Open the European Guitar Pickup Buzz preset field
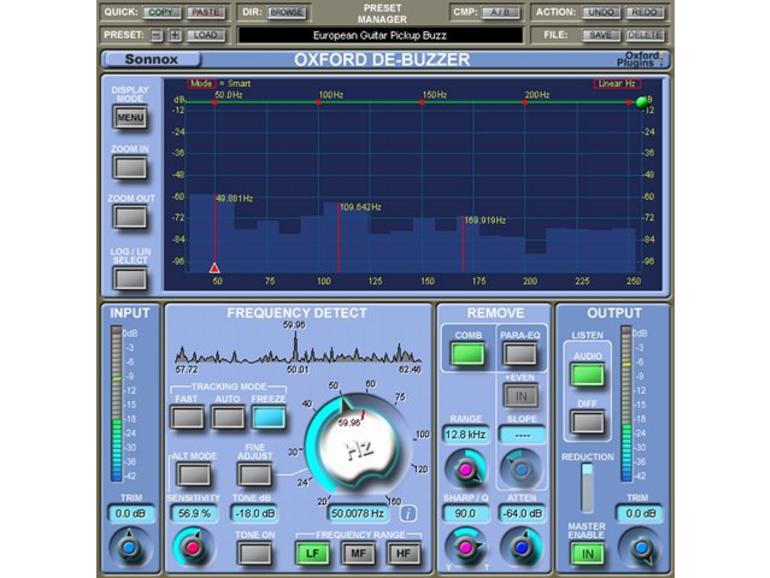Image resolution: width=770 pixels, height=578 pixels. tap(380, 35)
